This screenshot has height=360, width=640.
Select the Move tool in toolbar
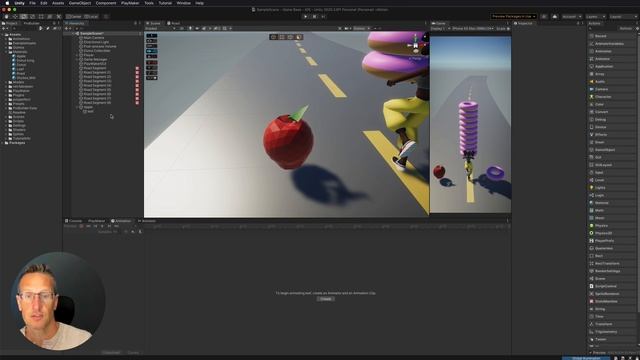(15, 17)
